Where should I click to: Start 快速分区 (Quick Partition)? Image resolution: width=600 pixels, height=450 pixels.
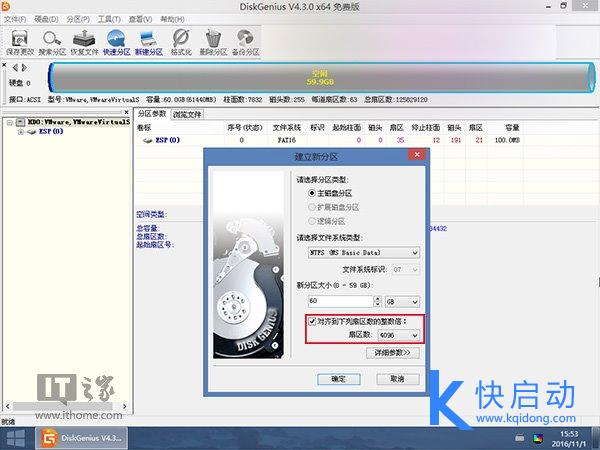116,42
